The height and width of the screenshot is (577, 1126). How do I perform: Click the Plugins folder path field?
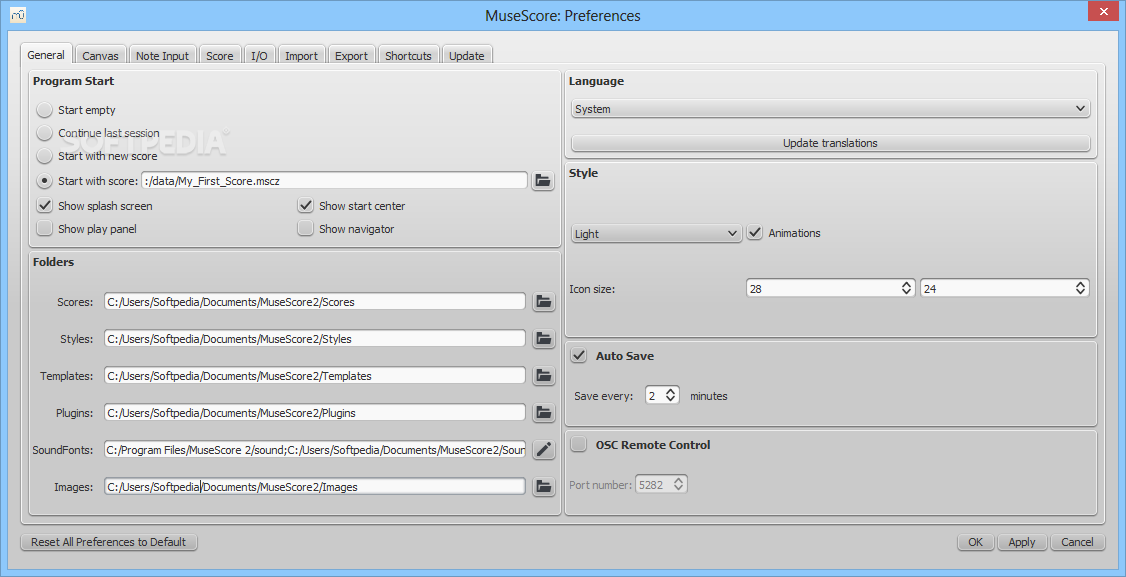pos(315,412)
